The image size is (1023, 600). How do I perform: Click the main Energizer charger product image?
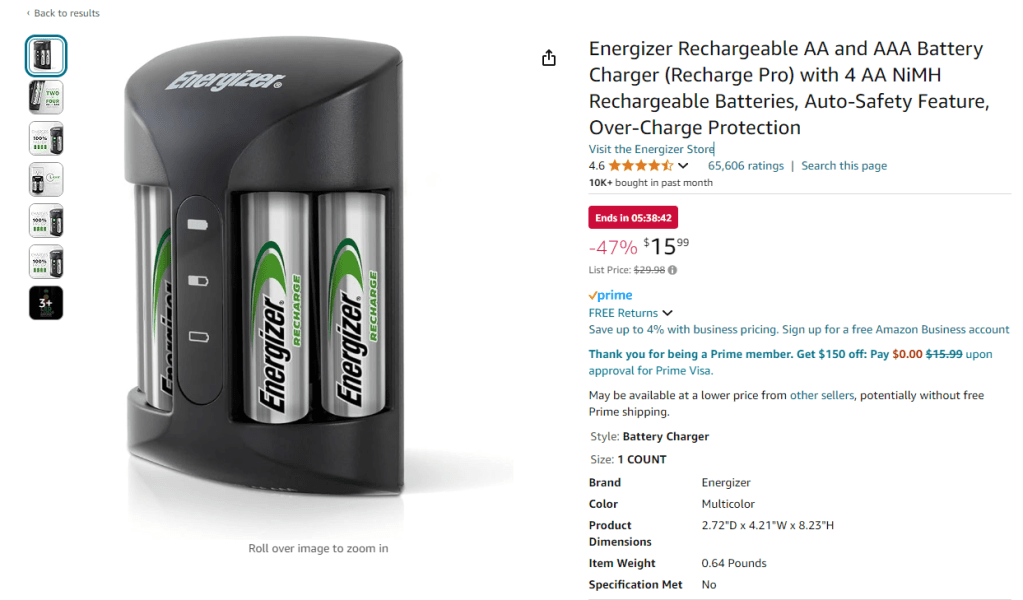click(x=264, y=267)
